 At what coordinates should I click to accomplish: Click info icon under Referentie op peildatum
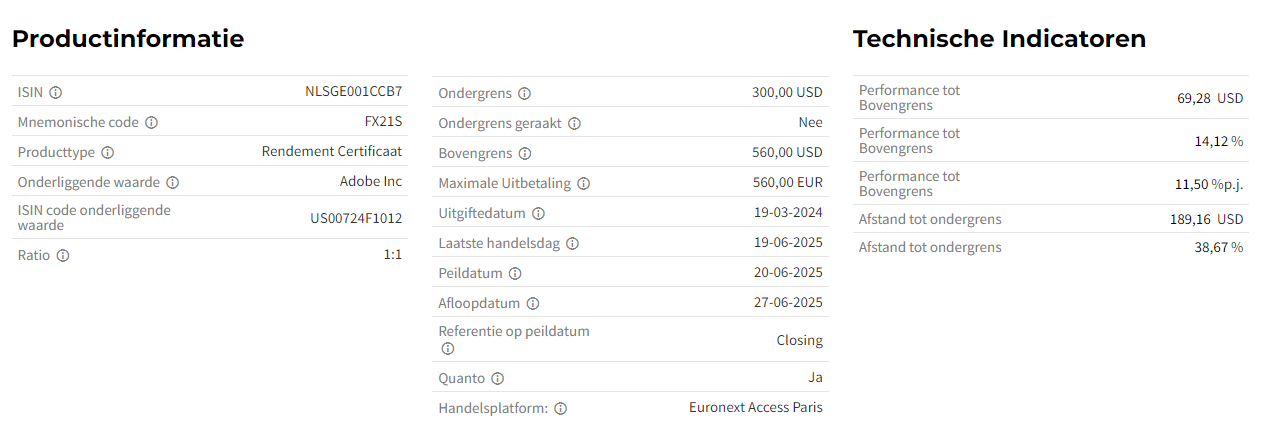coord(447,348)
